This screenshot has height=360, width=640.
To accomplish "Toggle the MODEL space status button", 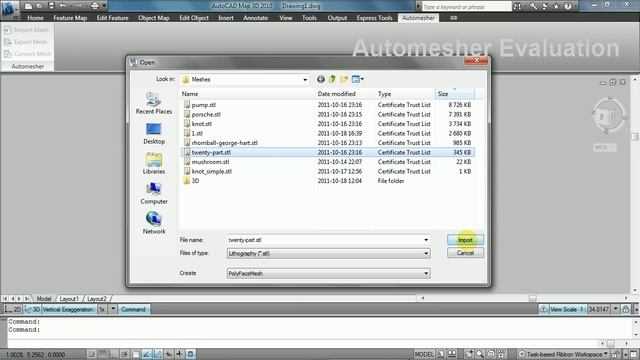I will coord(424,354).
